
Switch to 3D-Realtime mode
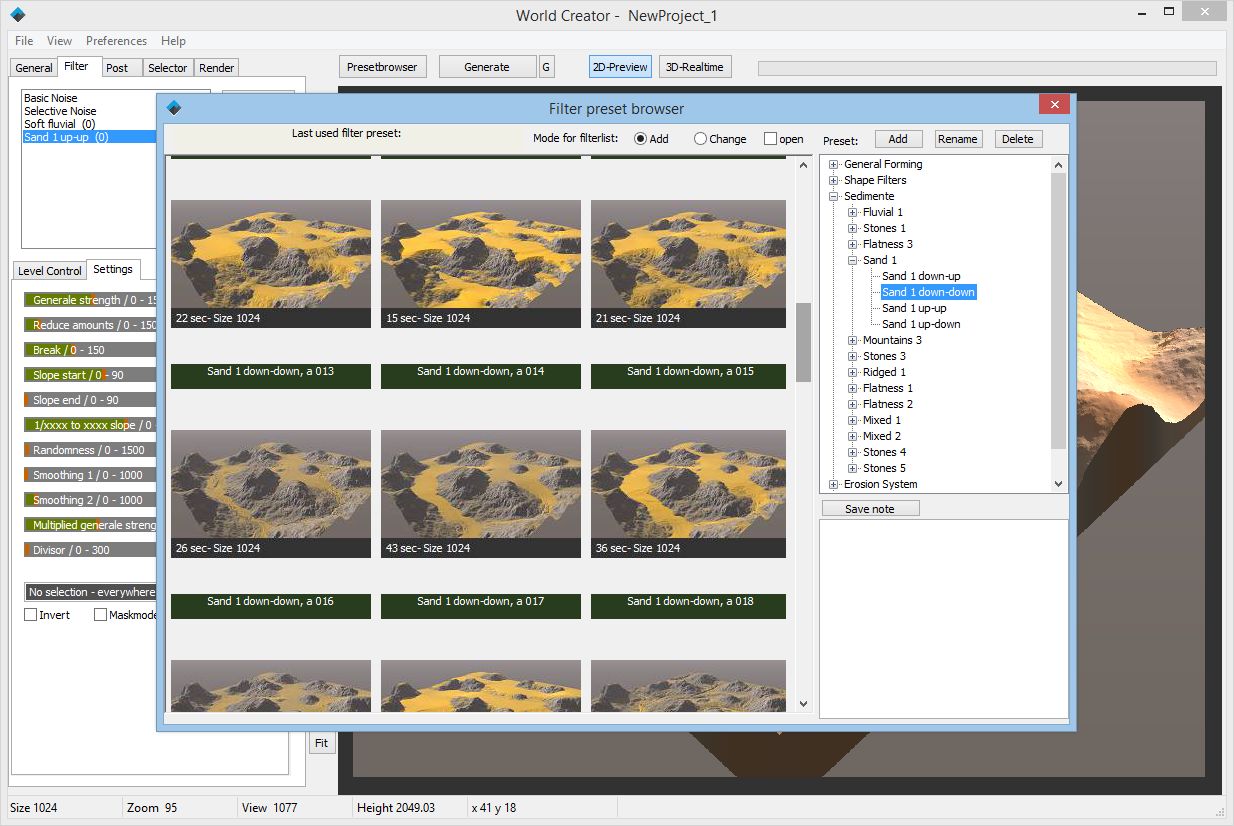pyautogui.click(x=695, y=66)
